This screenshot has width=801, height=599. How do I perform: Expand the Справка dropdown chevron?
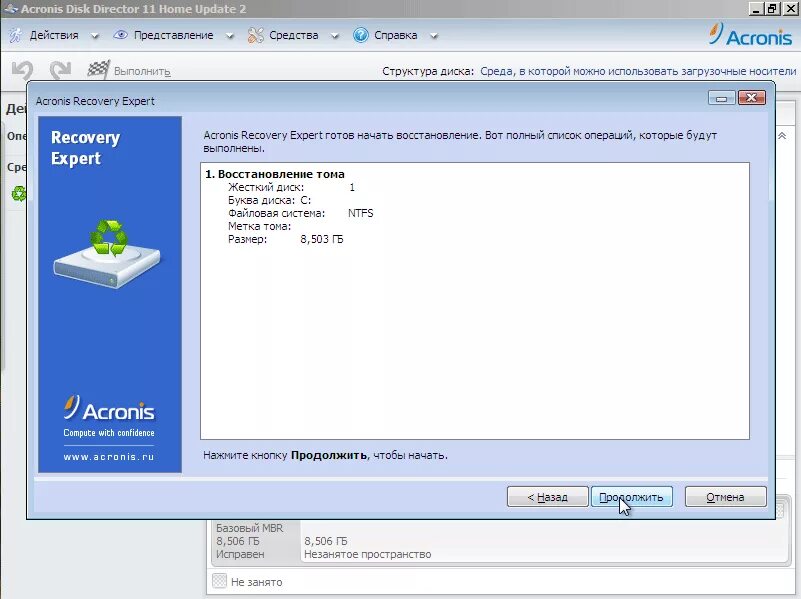(434, 35)
